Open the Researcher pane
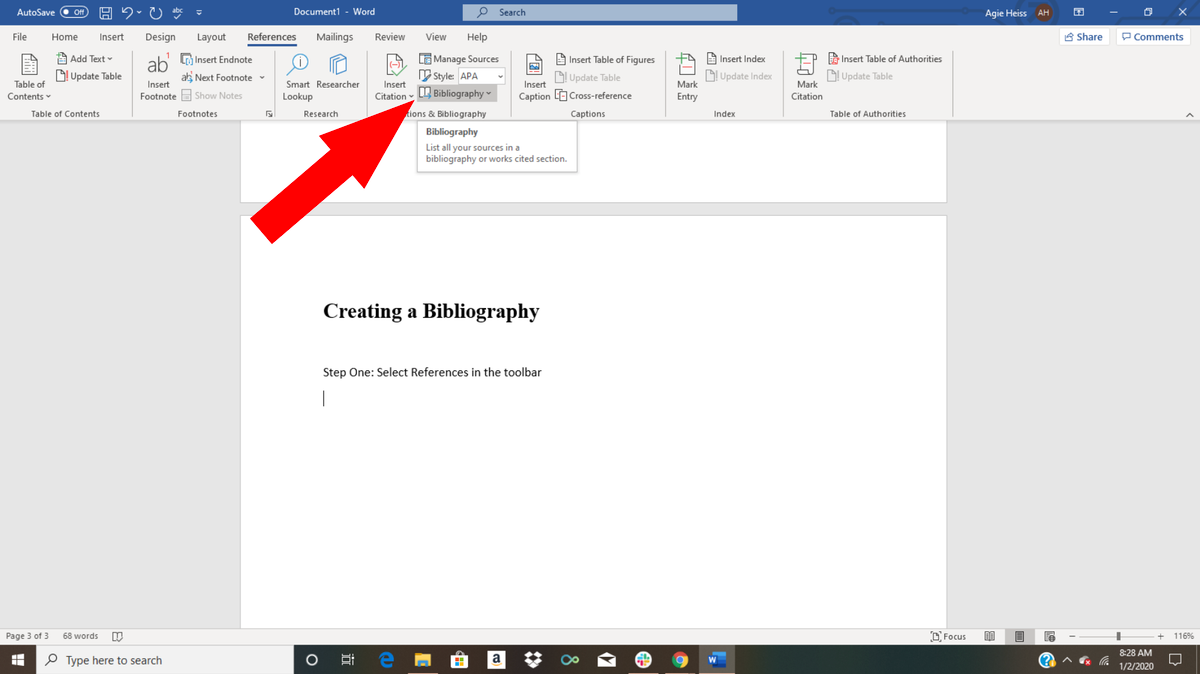Viewport: 1200px width, 674px height. coord(338,70)
